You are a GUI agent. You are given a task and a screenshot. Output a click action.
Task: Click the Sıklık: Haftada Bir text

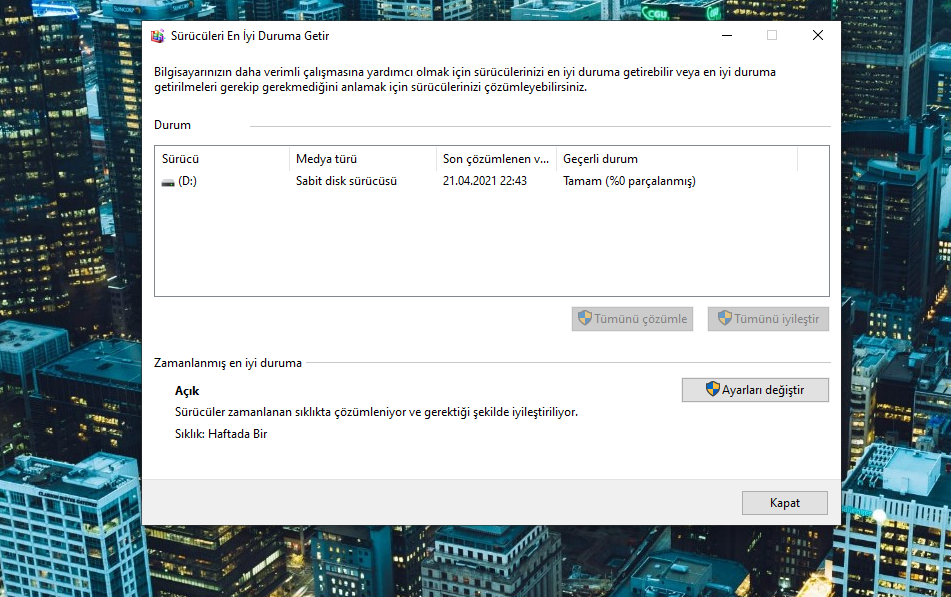(x=221, y=434)
